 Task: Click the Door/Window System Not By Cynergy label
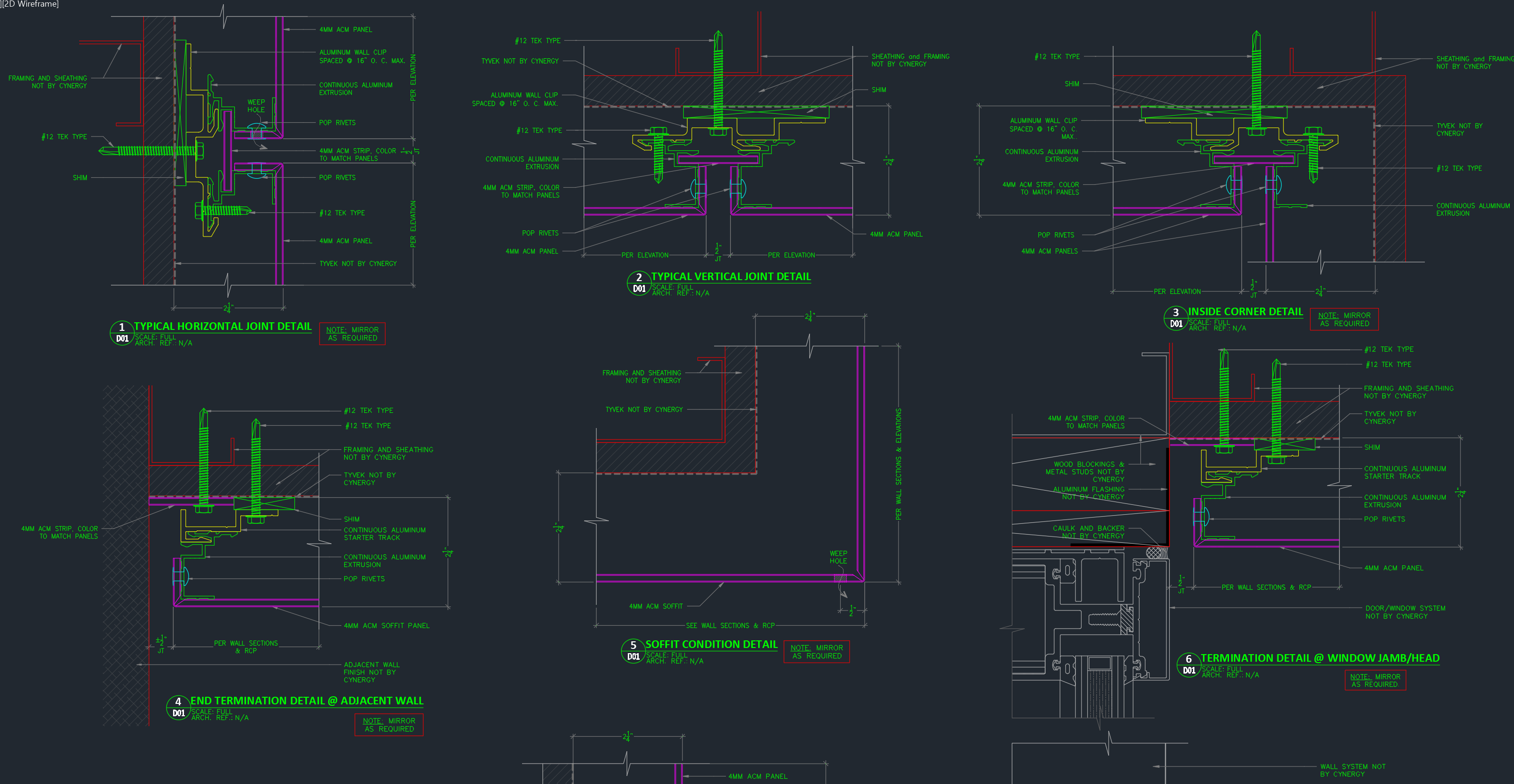(x=1404, y=612)
